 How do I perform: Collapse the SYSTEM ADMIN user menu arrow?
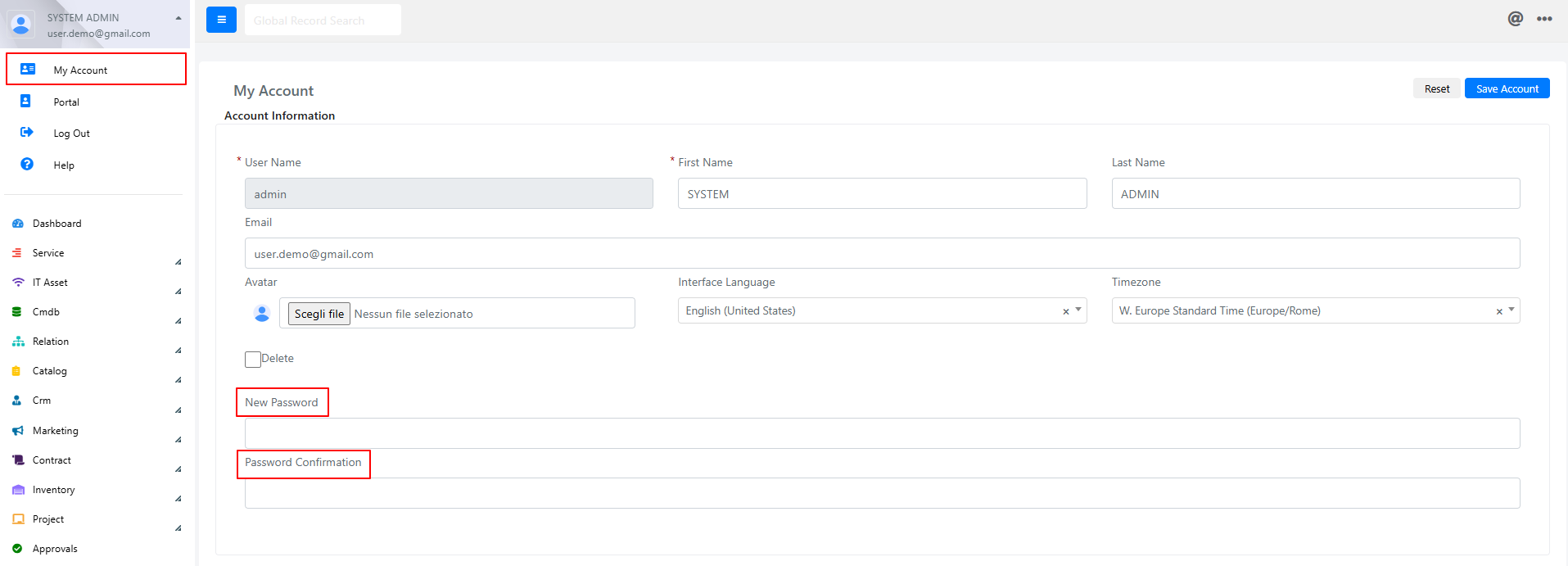tap(178, 17)
